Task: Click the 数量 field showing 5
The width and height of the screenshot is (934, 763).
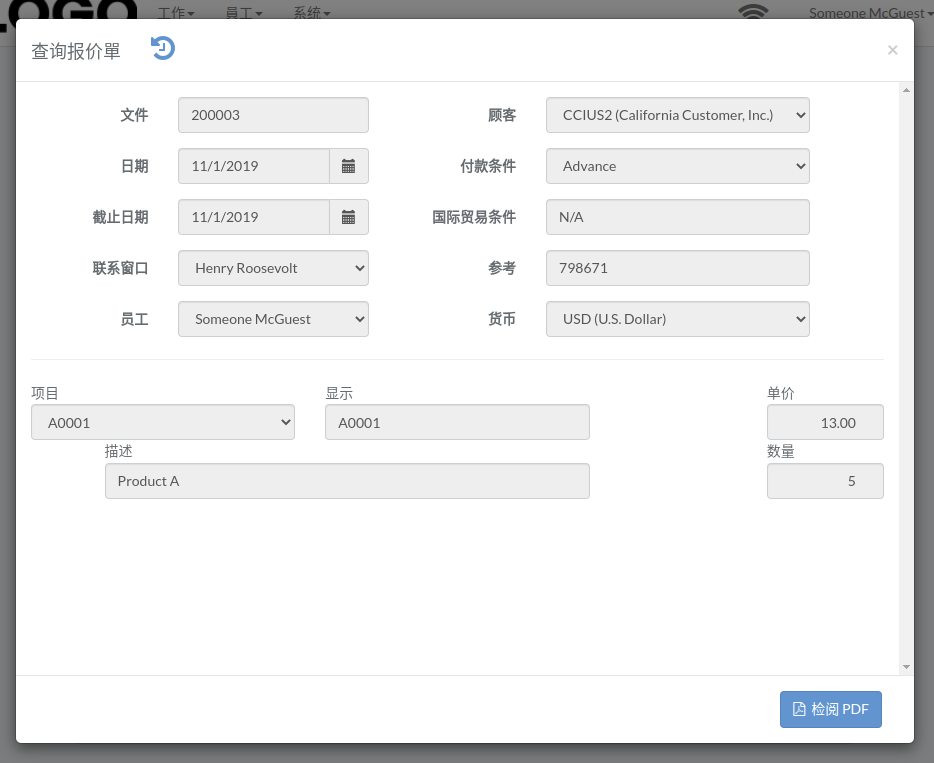Action: [x=825, y=481]
